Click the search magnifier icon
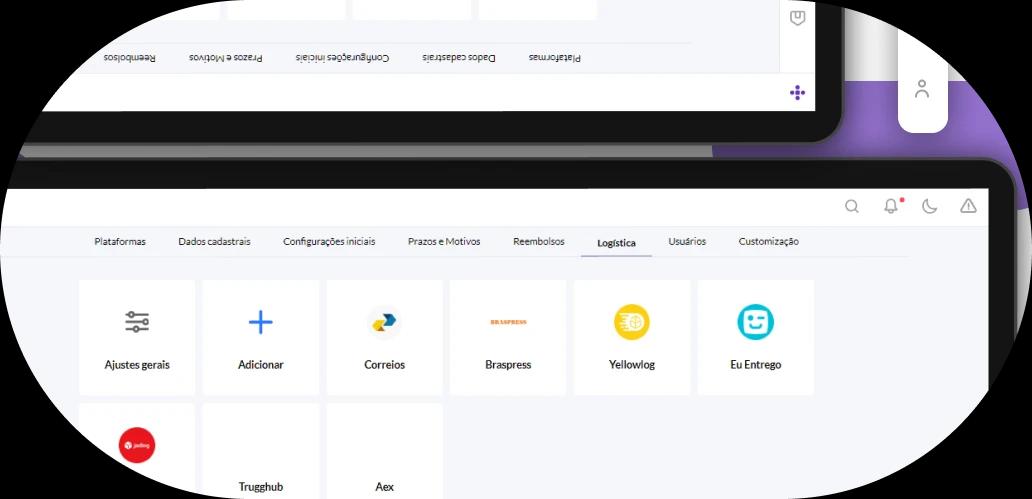Image resolution: width=1032 pixels, height=499 pixels. [852, 206]
